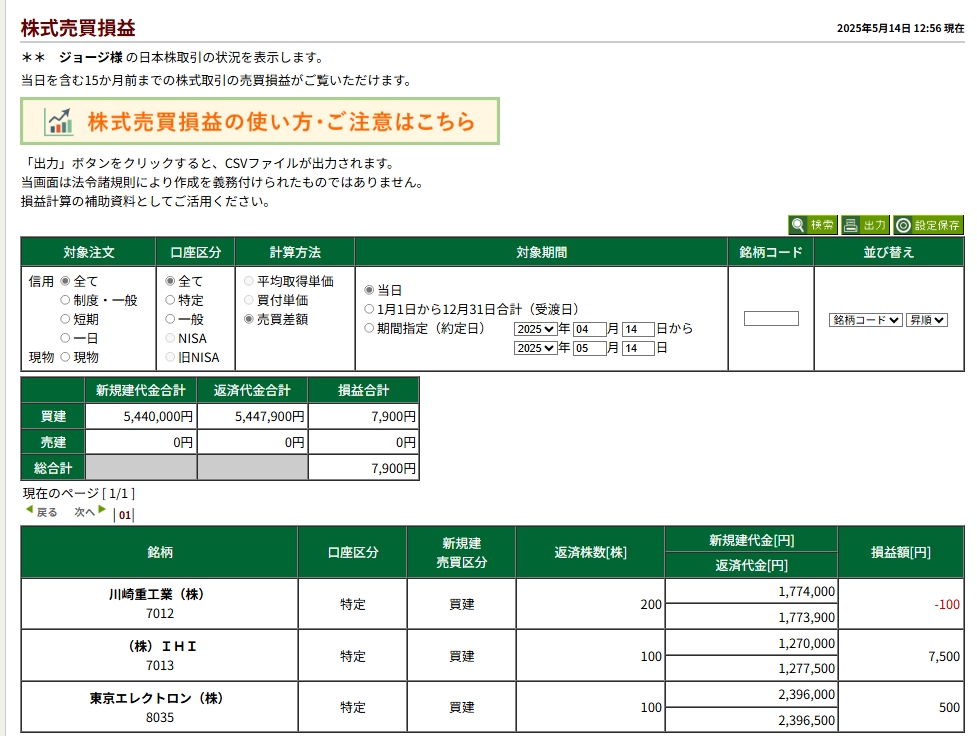Select 短期 radio button
977x736 pixels.
[x=65, y=319]
